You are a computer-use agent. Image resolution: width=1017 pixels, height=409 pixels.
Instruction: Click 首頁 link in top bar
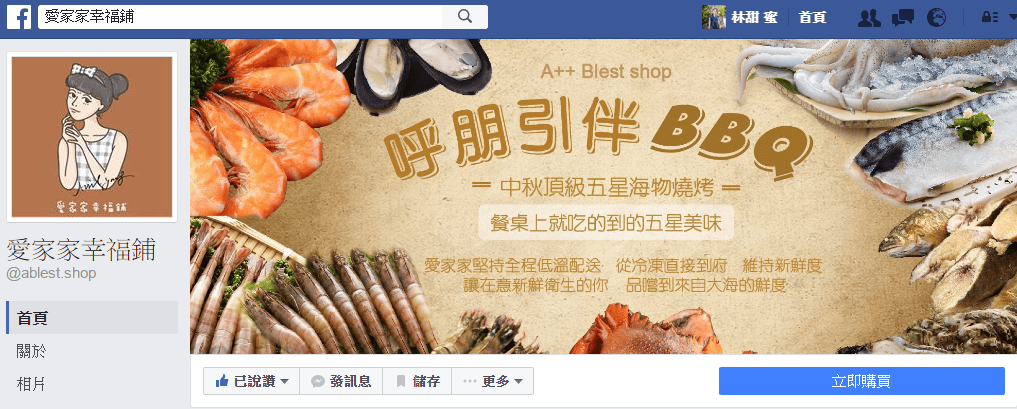tap(812, 18)
